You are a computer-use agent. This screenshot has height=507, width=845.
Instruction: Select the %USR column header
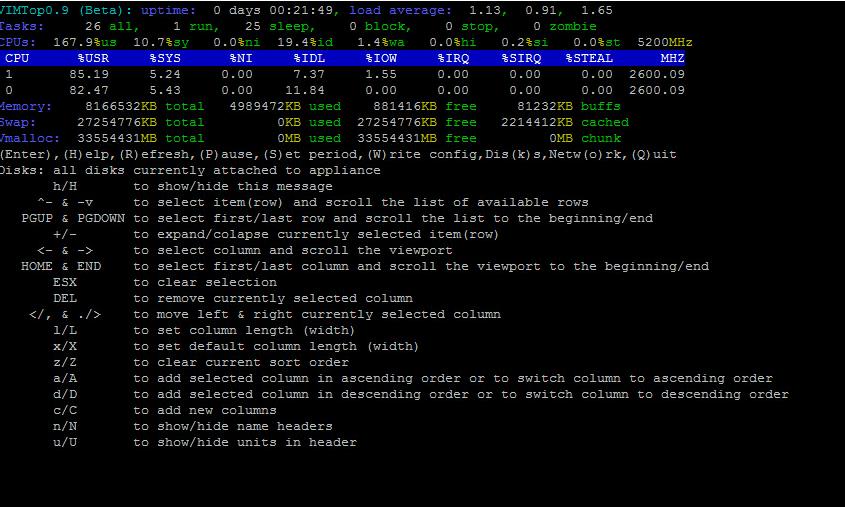[x=93, y=58]
